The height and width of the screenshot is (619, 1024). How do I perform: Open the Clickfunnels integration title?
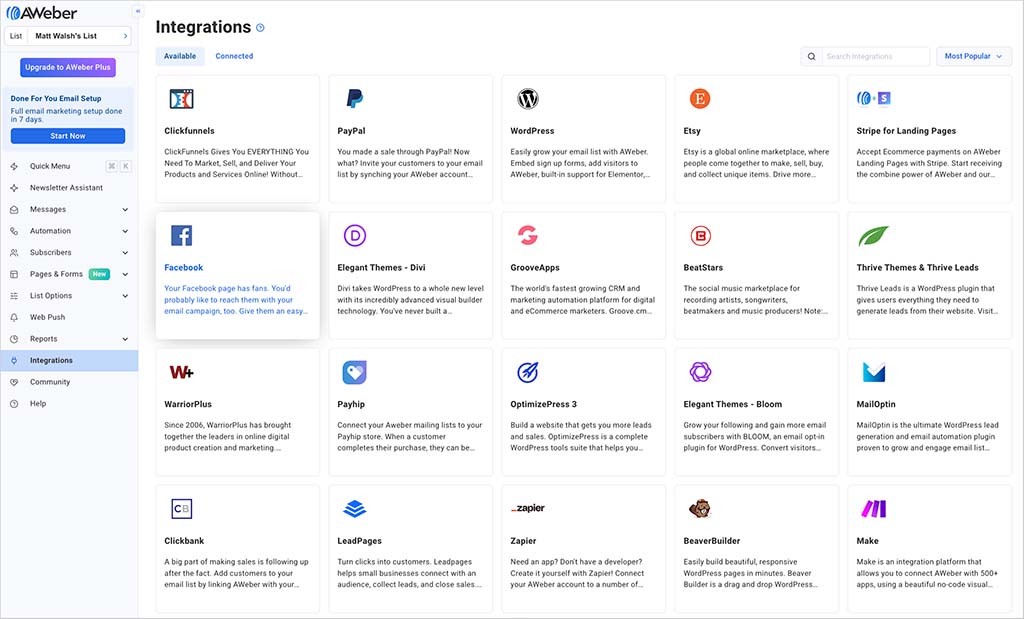[189, 131]
